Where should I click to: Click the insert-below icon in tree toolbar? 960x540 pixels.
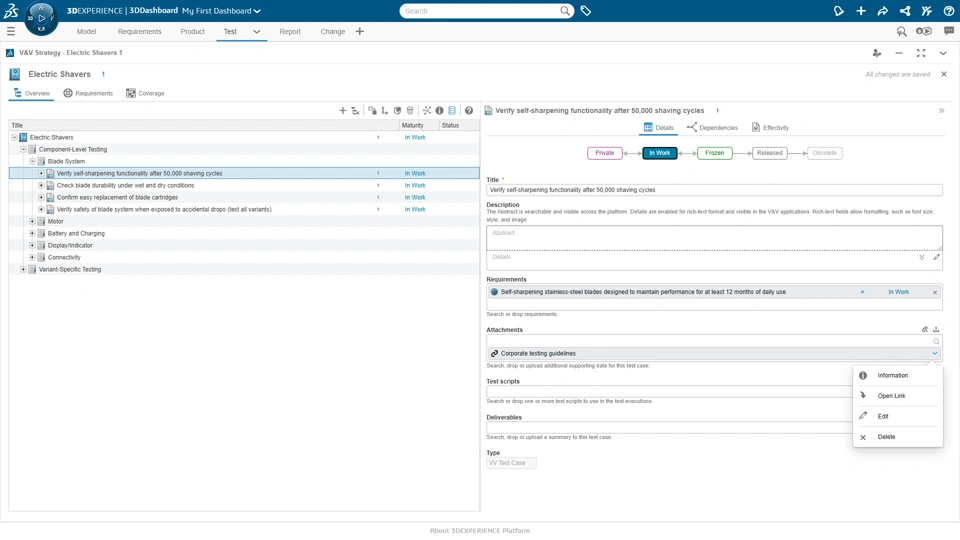click(x=384, y=111)
